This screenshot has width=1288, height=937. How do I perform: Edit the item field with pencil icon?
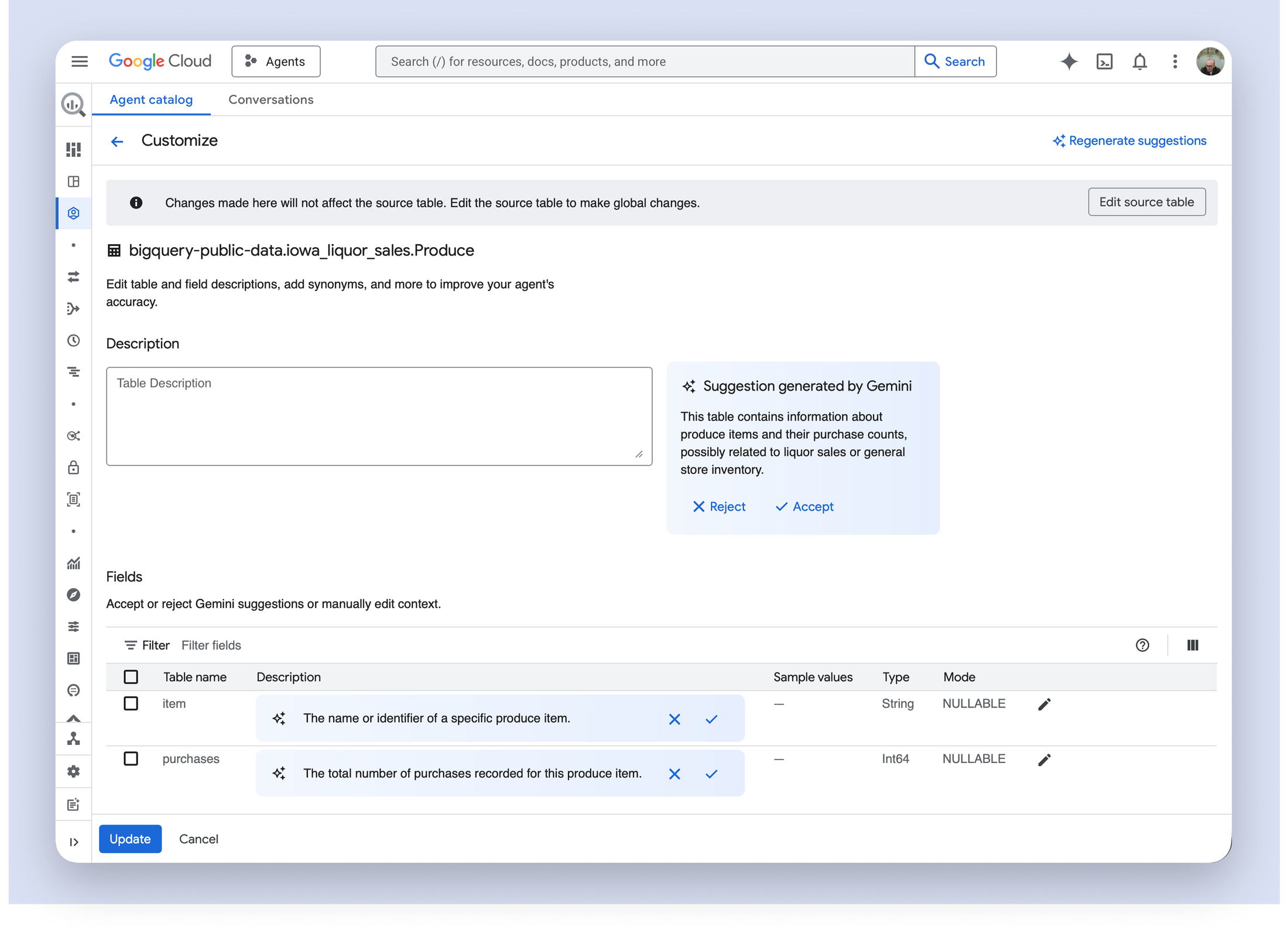pos(1044,705)
